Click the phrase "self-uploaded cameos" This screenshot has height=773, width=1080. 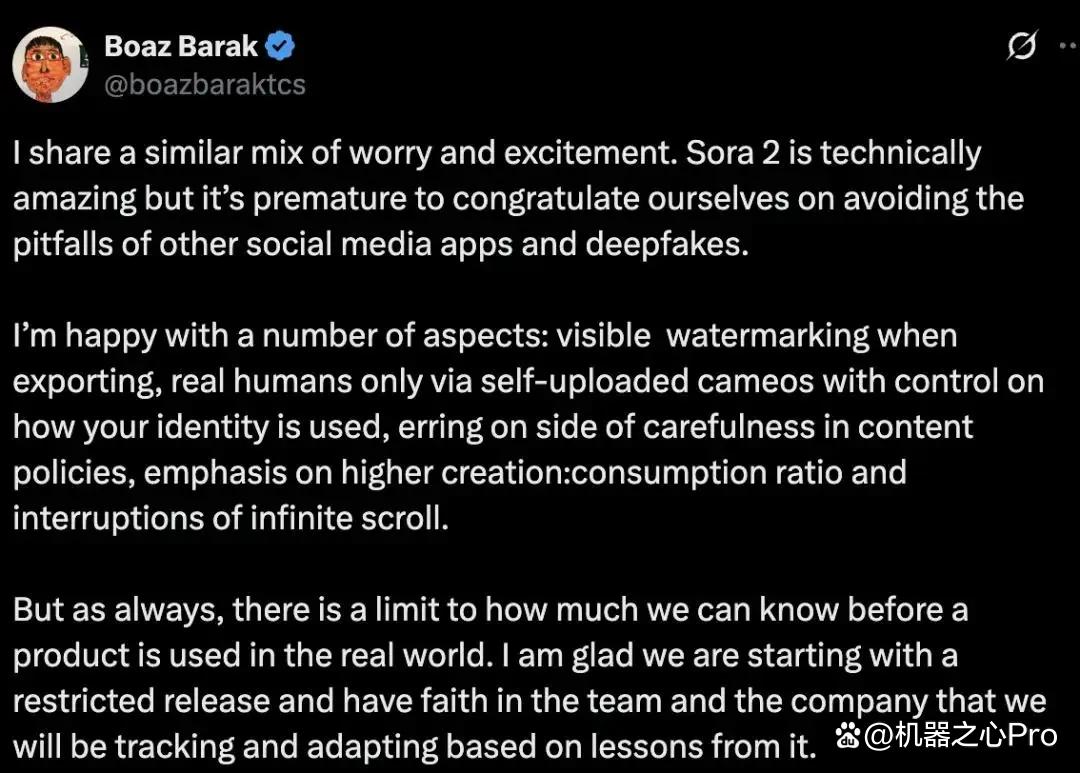click(x=647, y=381)
